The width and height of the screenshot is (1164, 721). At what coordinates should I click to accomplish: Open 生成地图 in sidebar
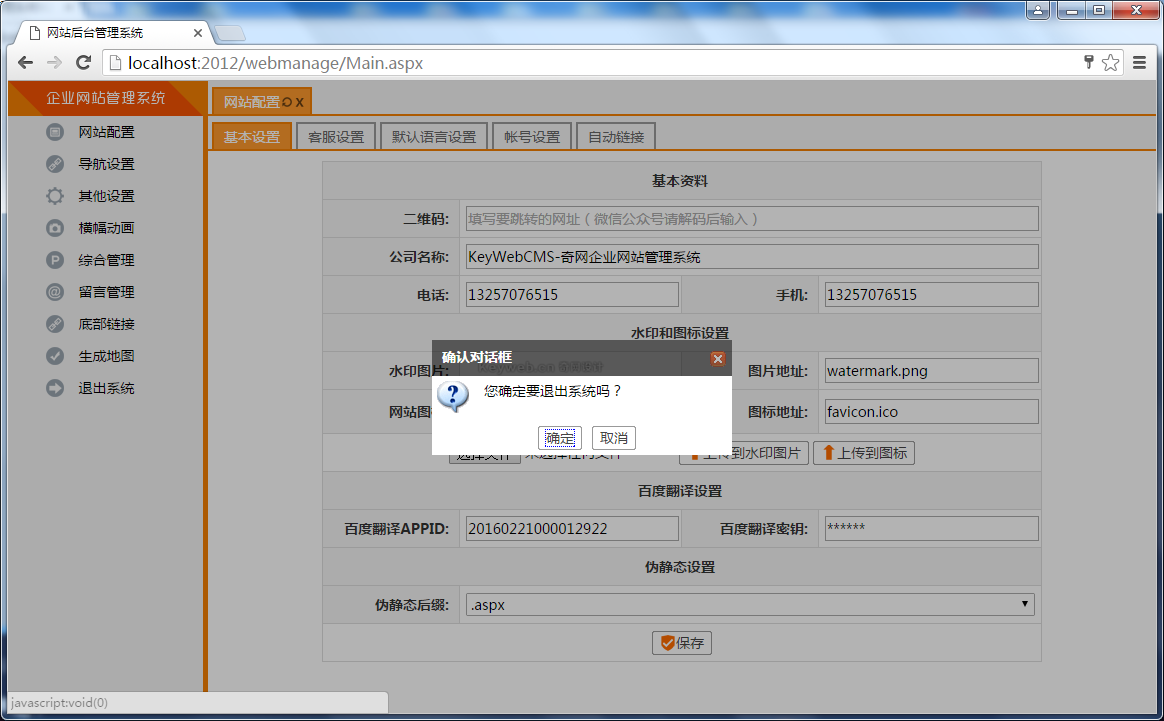click(x=106, y=356)
